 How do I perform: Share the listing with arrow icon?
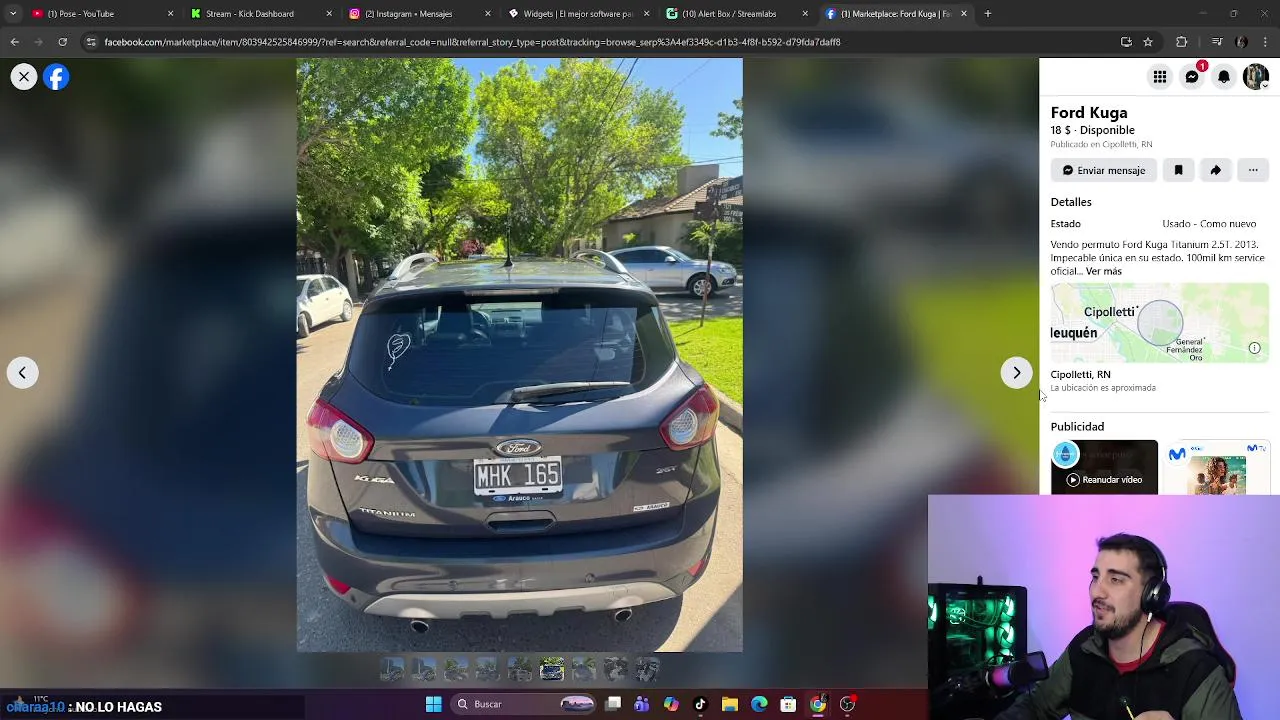pyautogui.click(x=1215, y=171)
